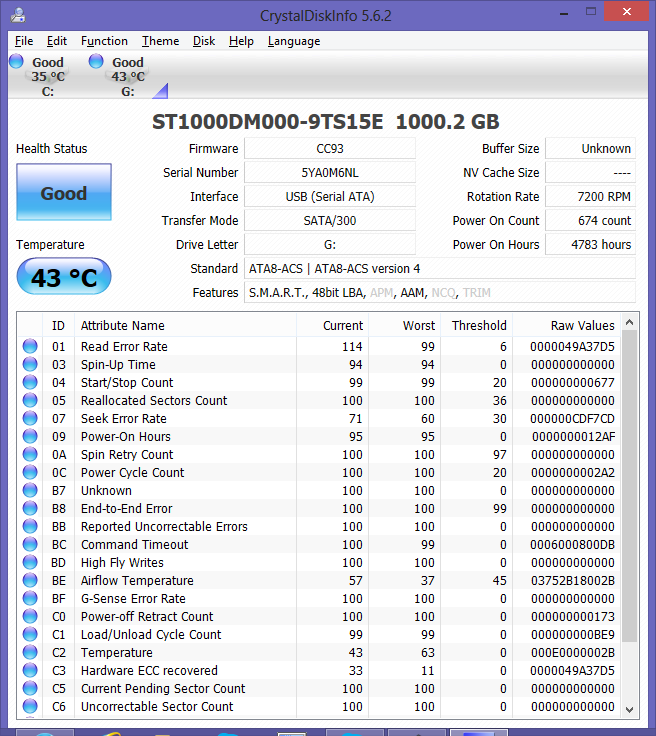This screenshot has height=736, width=656.
Task: Open the Help menu
Action: click(x=241, y=41)
